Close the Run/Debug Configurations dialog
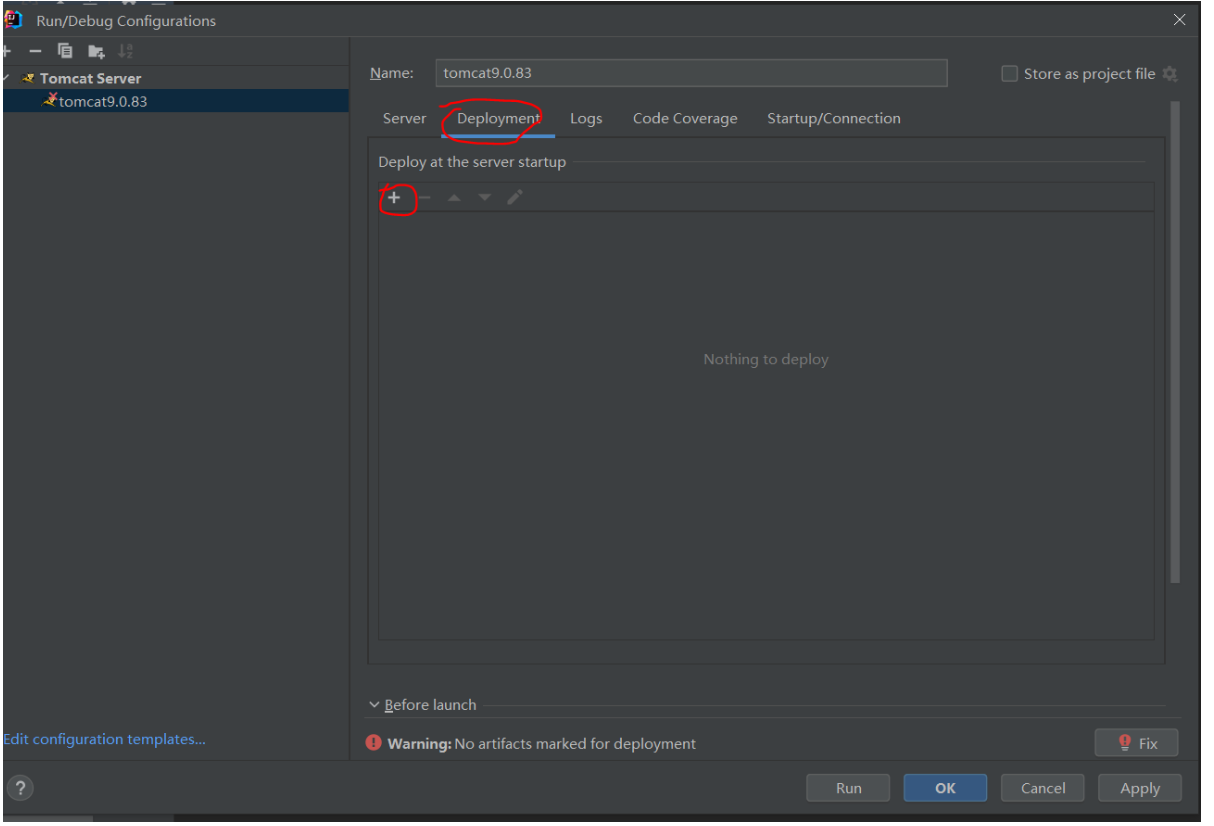 [1180, 20]
